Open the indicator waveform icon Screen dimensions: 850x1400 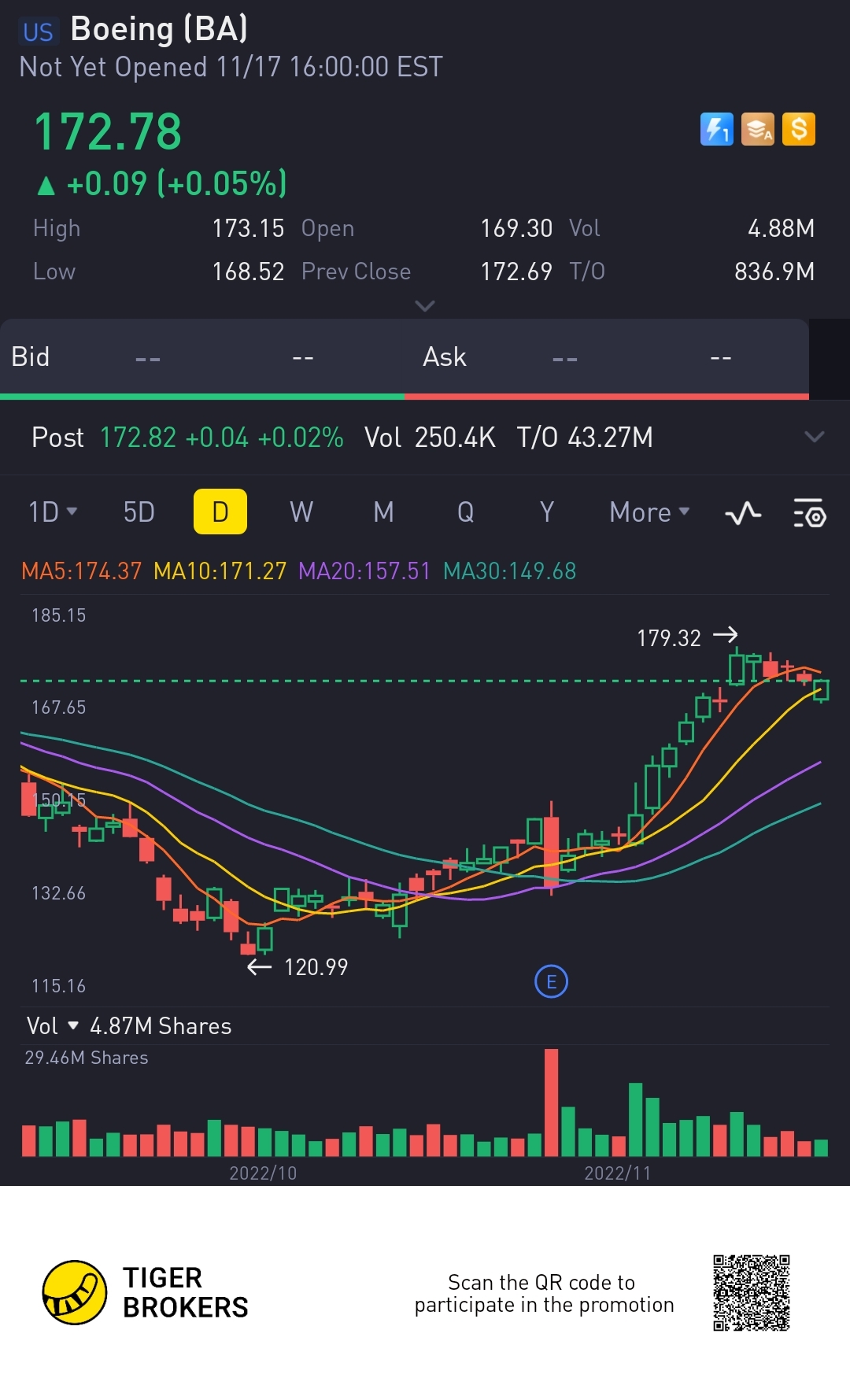click(743, 513)
